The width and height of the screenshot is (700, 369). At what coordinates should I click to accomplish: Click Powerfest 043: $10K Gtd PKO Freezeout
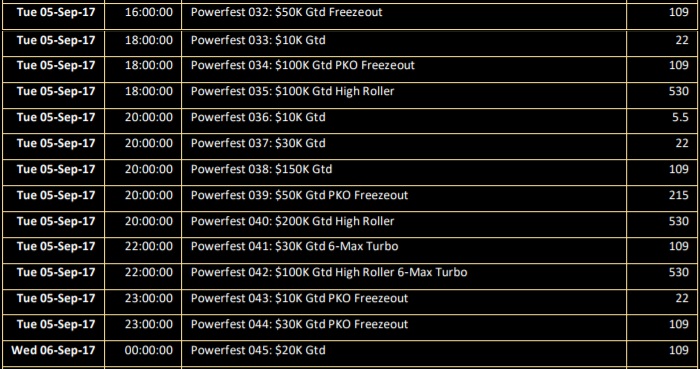(x=300, y=298)
